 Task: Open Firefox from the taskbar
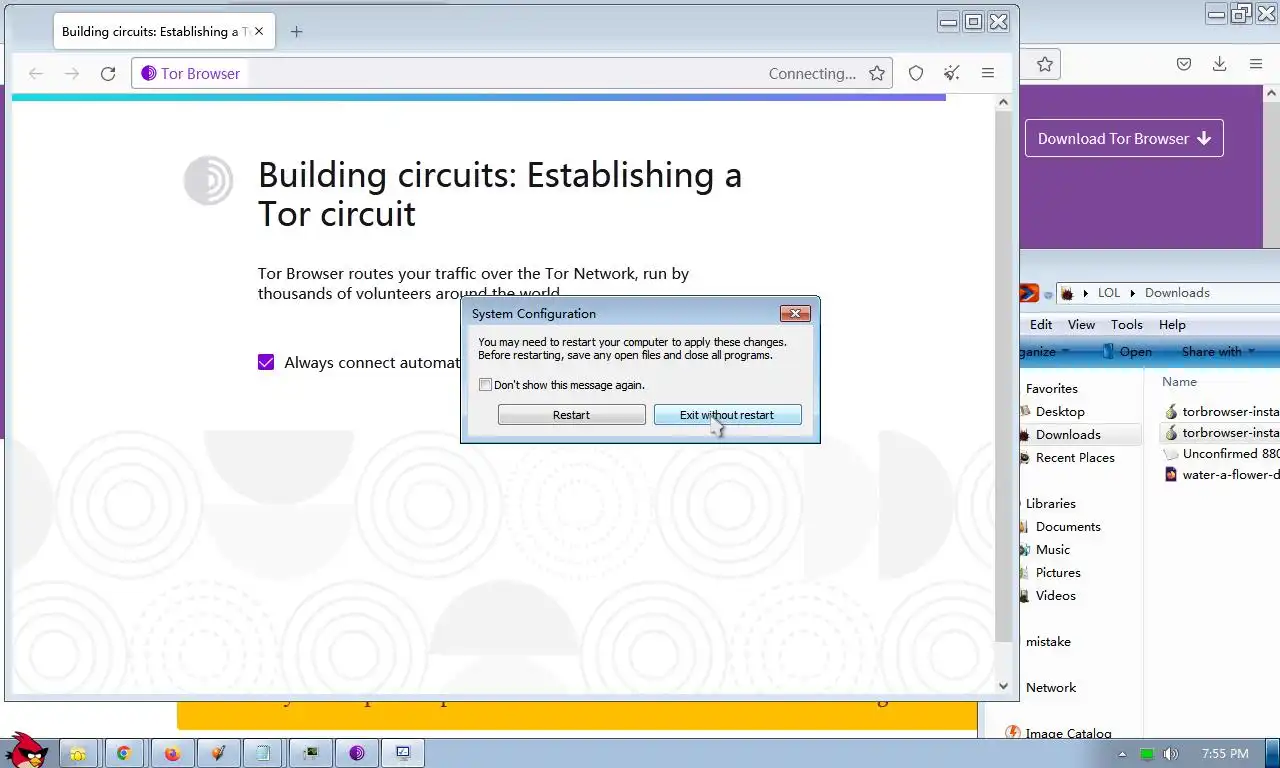(172, 753)
